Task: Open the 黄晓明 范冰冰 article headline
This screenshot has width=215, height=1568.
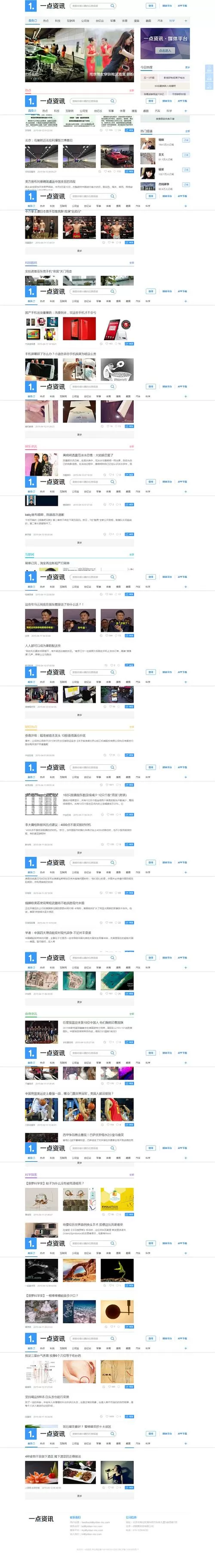Action: click(x=88, y=455)
